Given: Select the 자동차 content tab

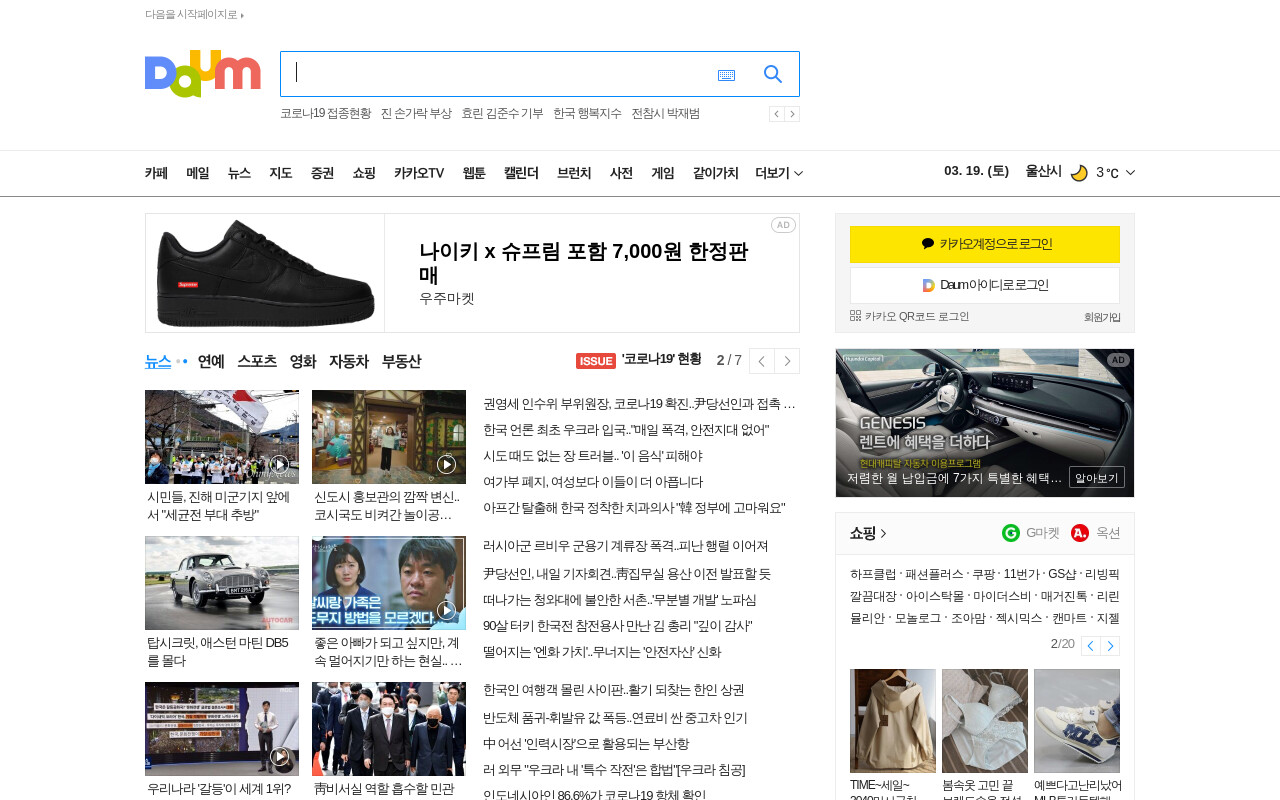Looking at the screenshot, I should tap(349, 361).
